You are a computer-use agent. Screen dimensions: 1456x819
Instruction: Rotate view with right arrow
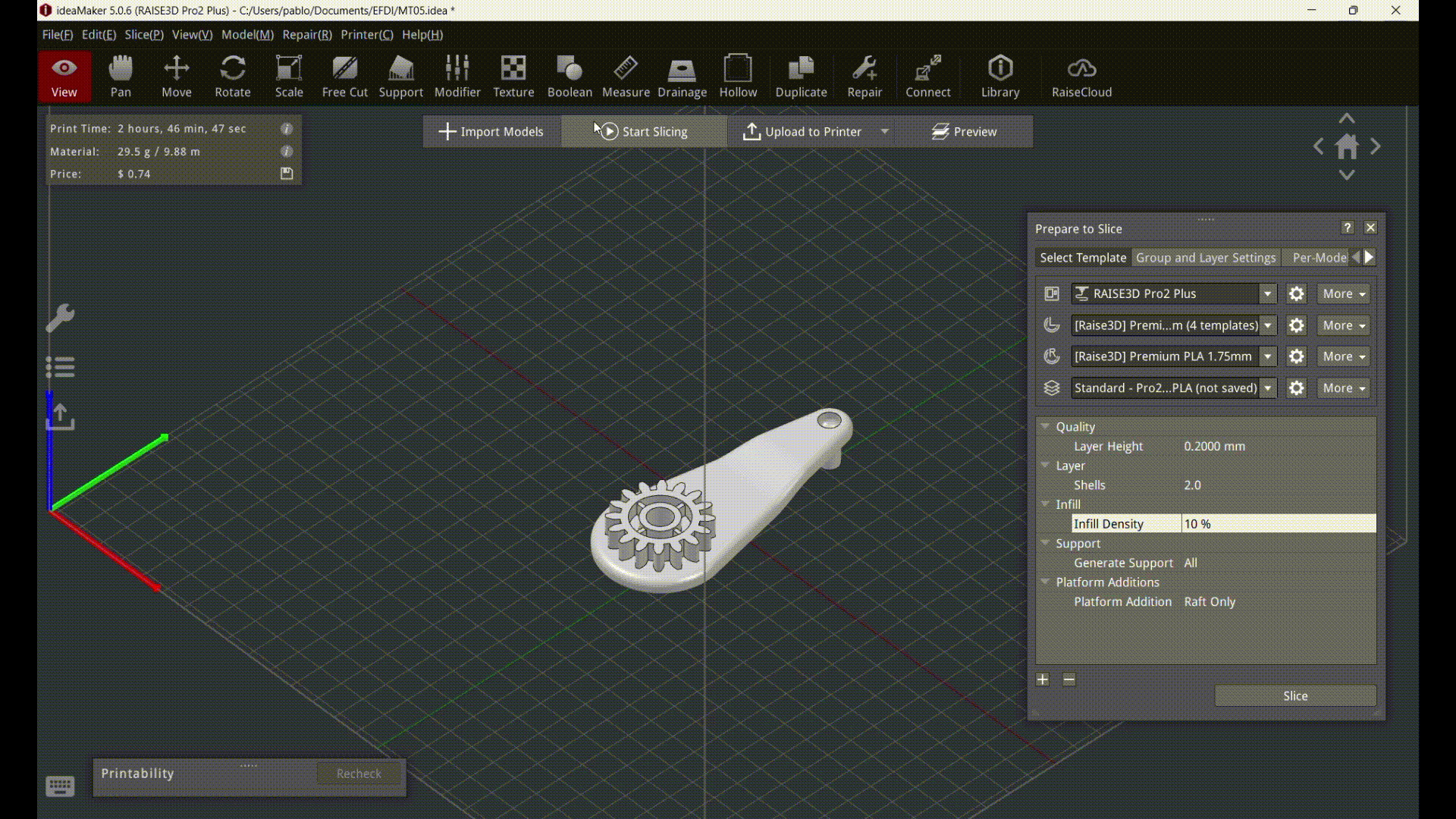[x=1376, y=146]
